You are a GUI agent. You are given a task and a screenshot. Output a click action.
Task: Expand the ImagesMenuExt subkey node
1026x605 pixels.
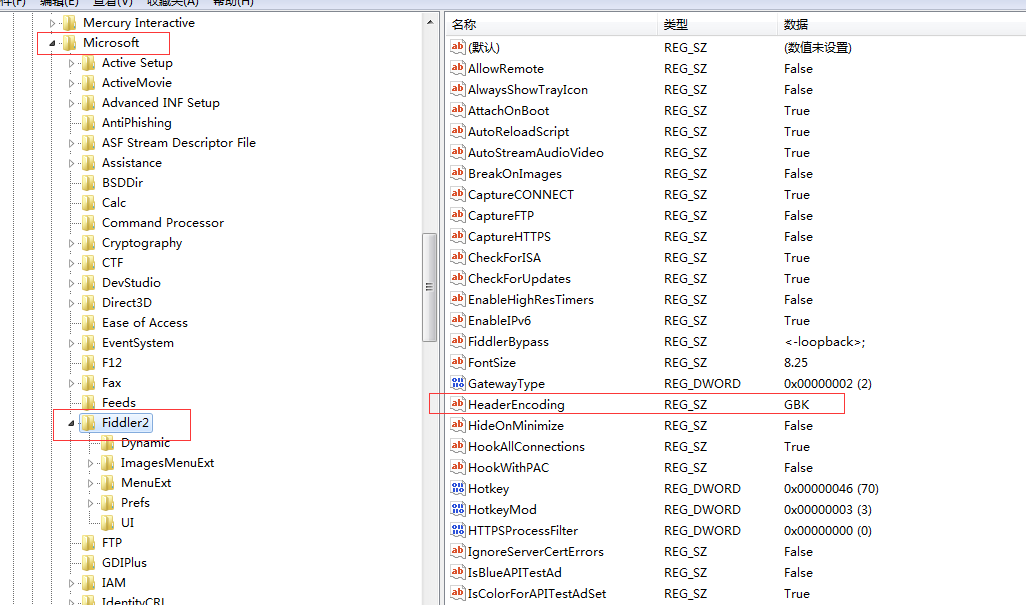[90, 464]
